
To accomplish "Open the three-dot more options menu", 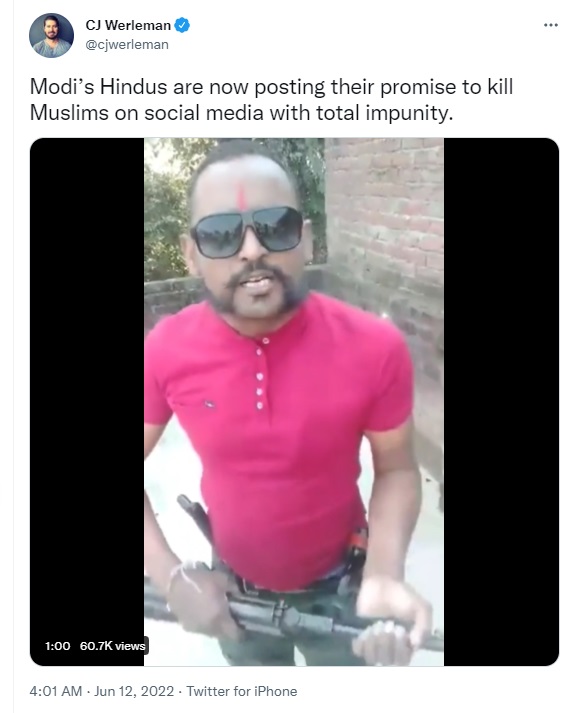I will tap(551, 25).
